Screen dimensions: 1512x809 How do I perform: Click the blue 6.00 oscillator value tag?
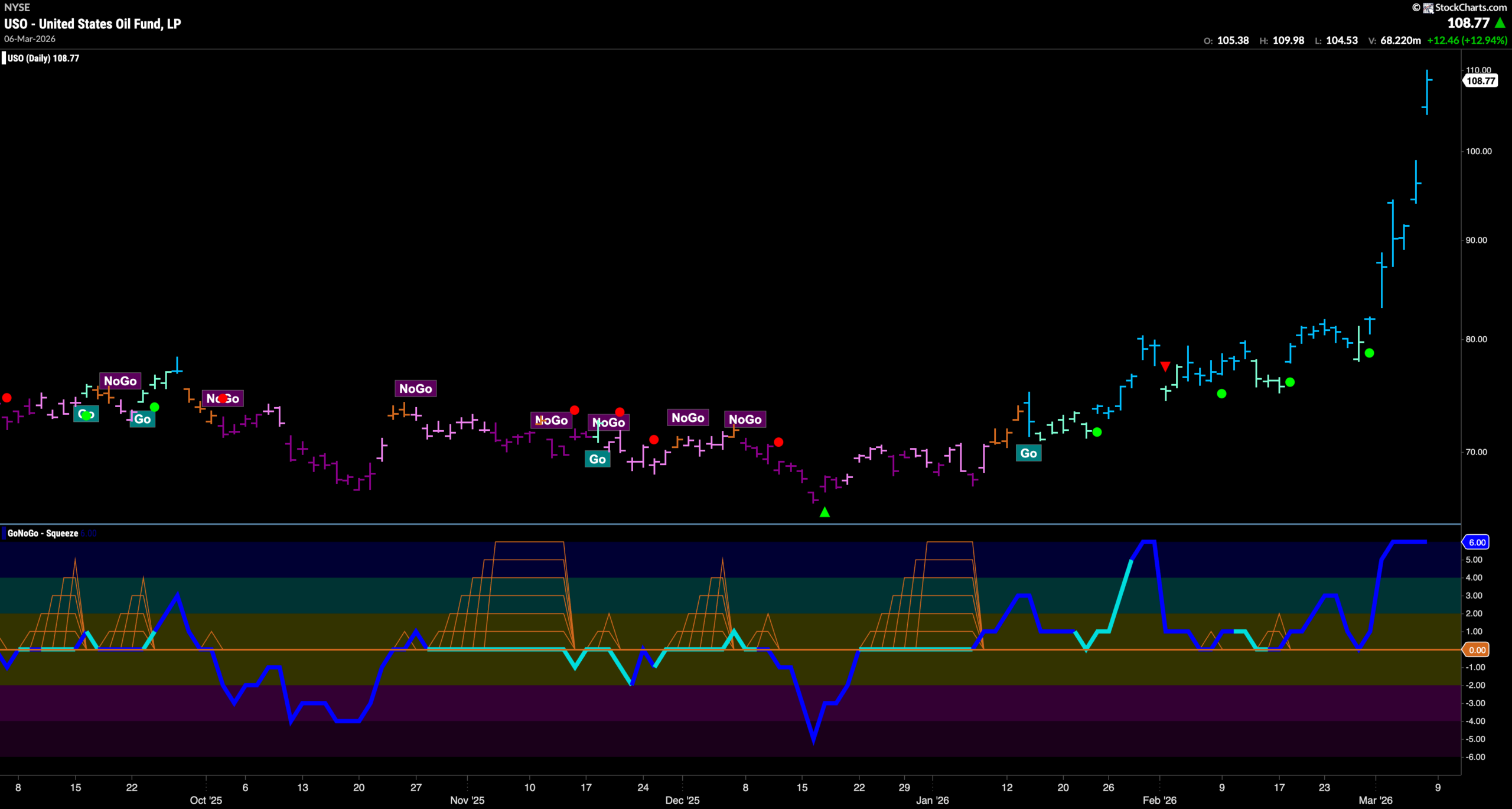[1477, 542]
